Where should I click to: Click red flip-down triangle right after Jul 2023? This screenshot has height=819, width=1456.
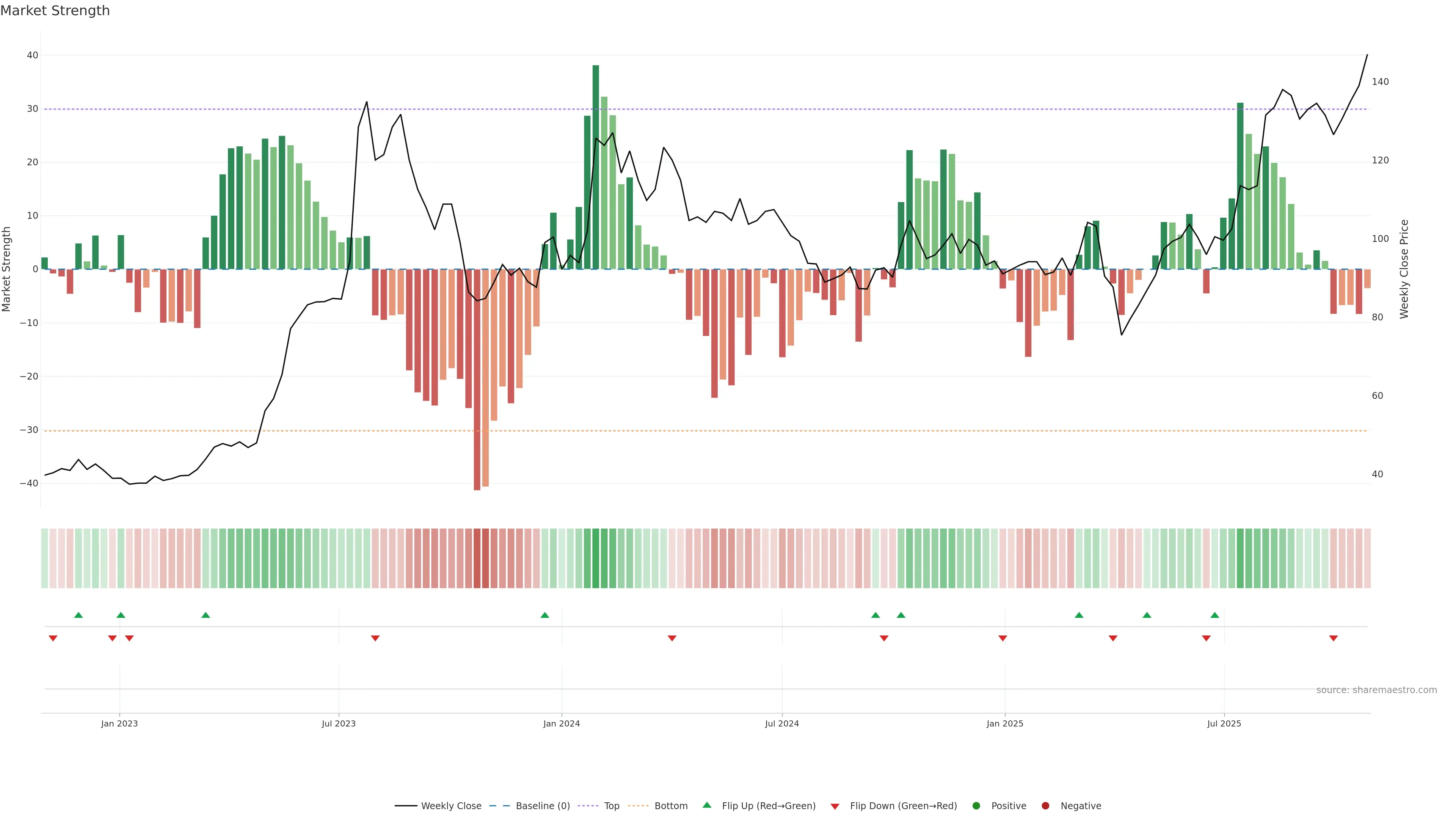coord(375,638)
